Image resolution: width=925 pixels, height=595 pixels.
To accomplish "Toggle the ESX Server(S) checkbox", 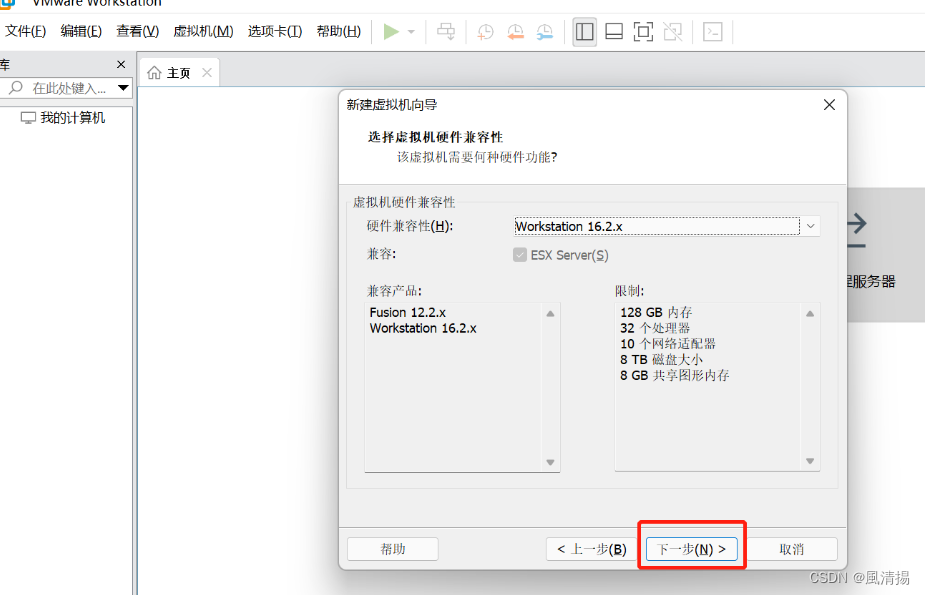I will click(x=520, y=255).
